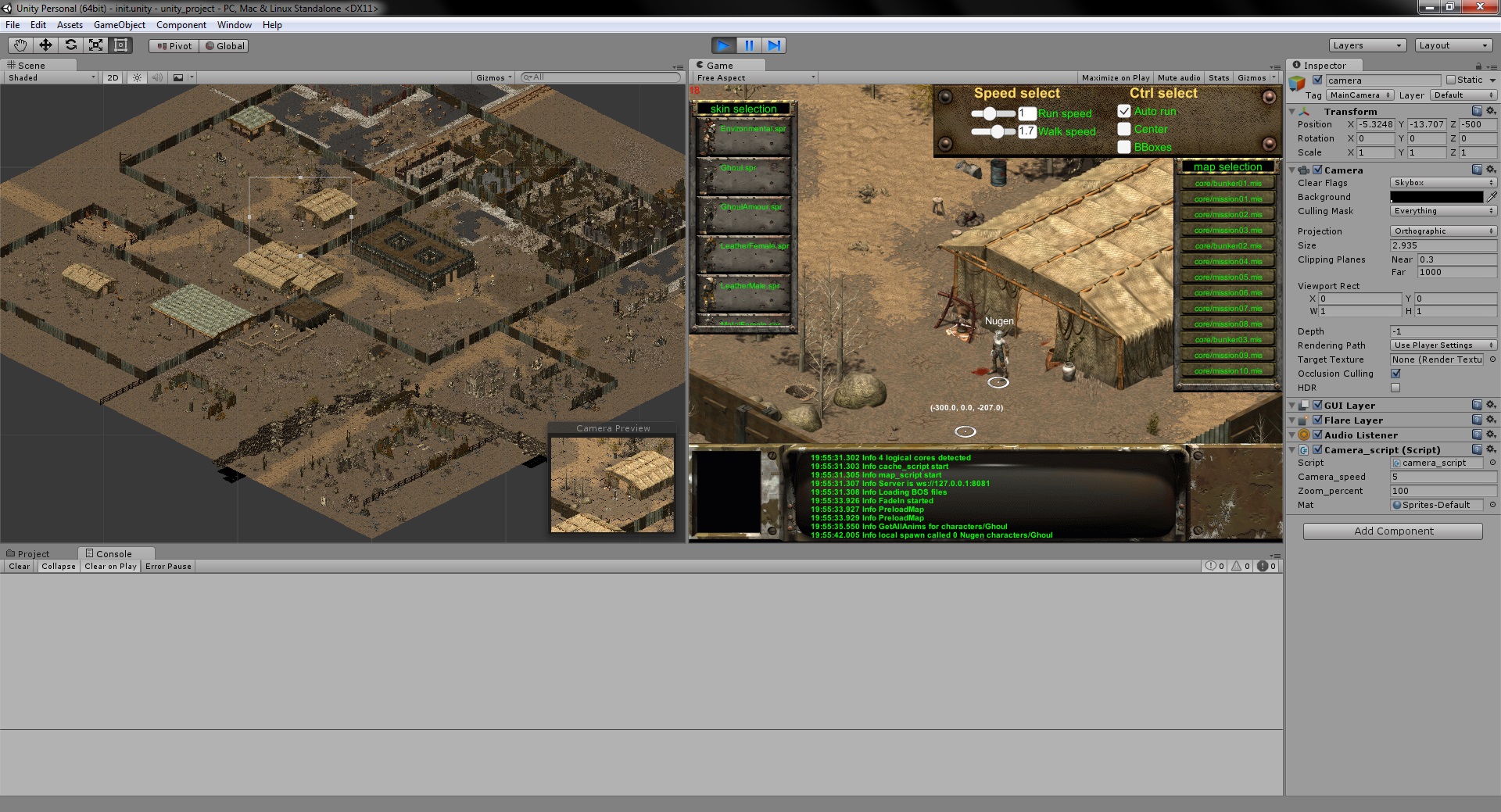The image size is (1501, 812).
Task: Open the GameObject menu
Action: pos(120,25)
